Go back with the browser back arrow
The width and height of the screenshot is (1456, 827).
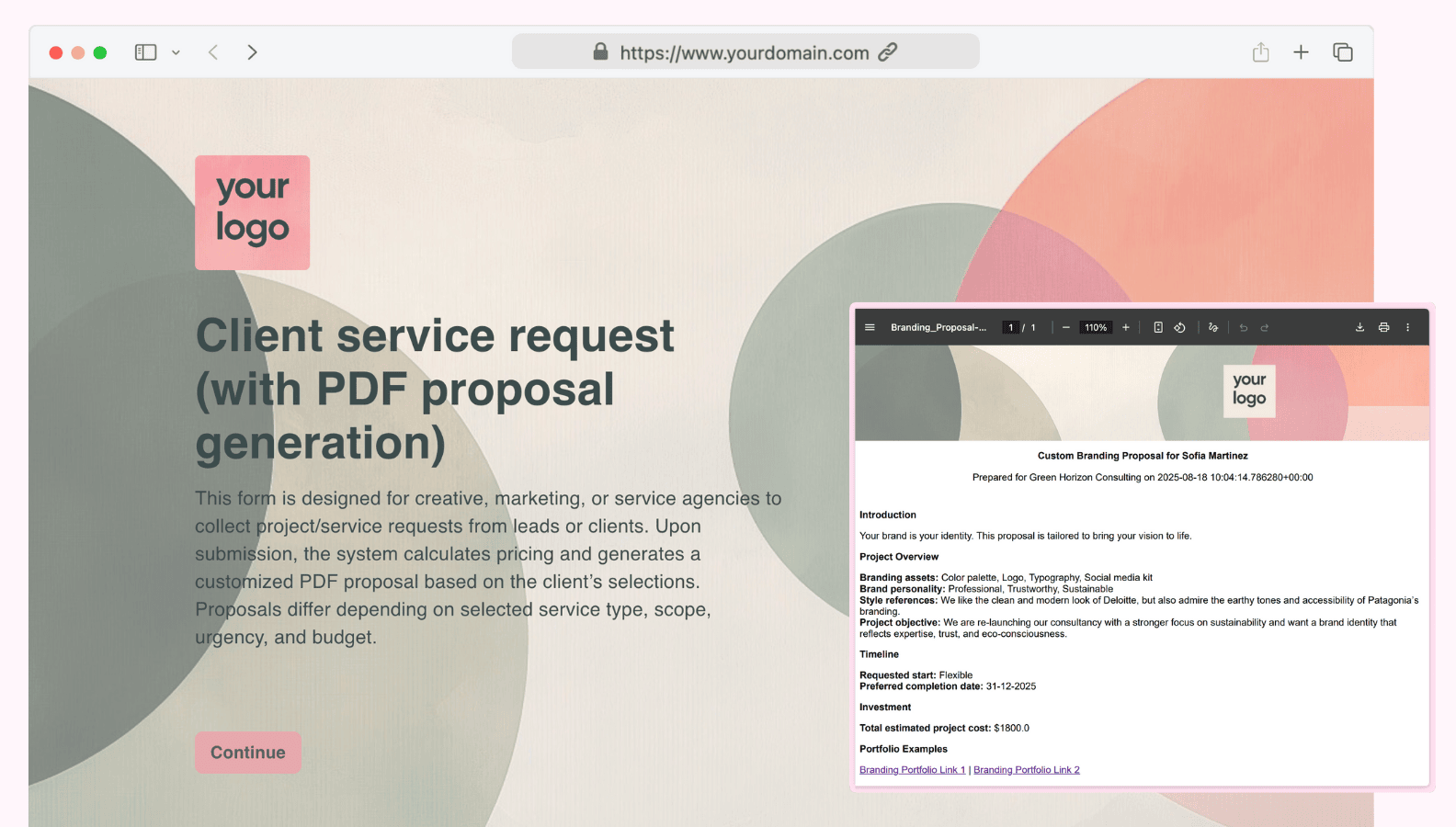(213, 52)
